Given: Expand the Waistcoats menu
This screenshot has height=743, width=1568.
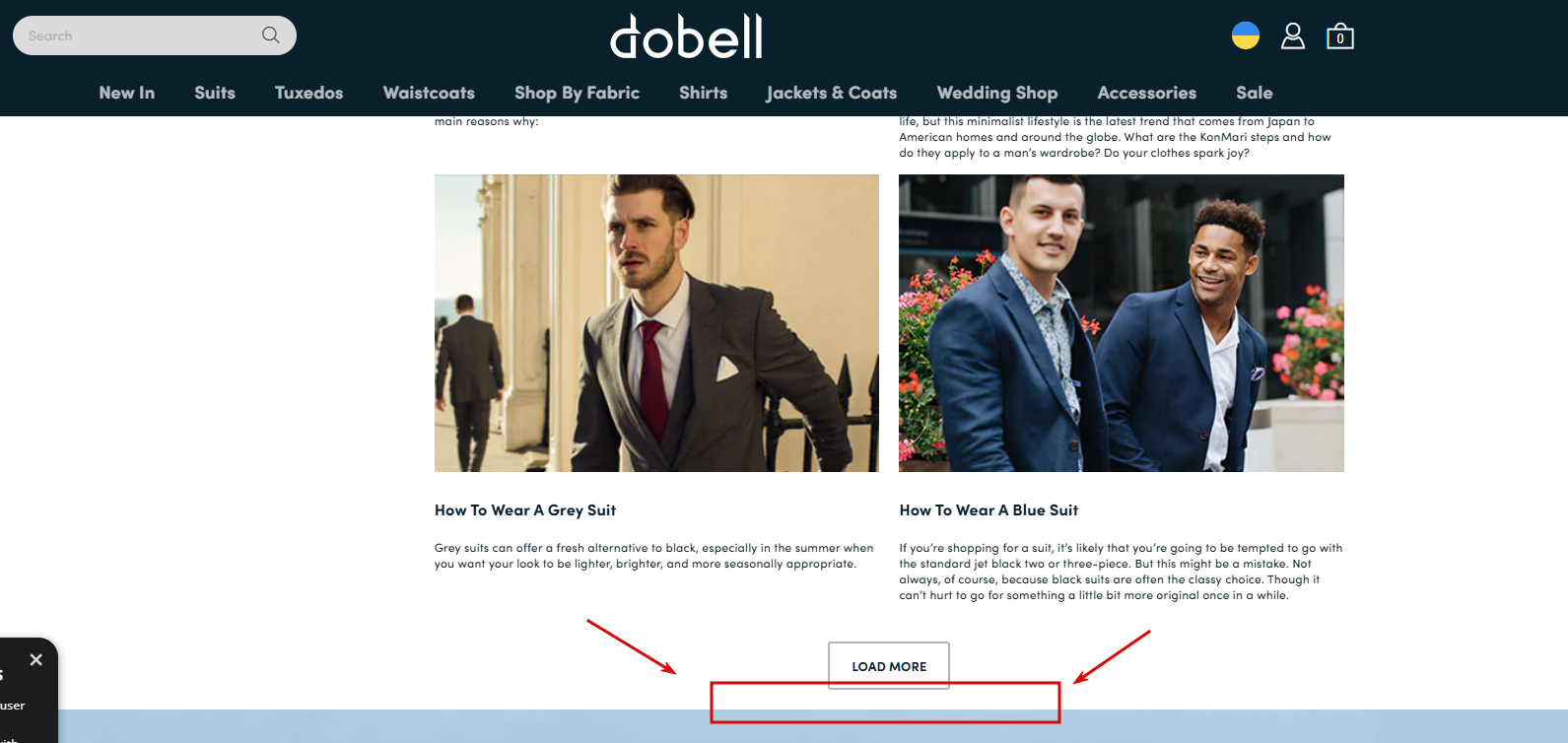Looking at the screenshot, I should click(x=429, y=93).
